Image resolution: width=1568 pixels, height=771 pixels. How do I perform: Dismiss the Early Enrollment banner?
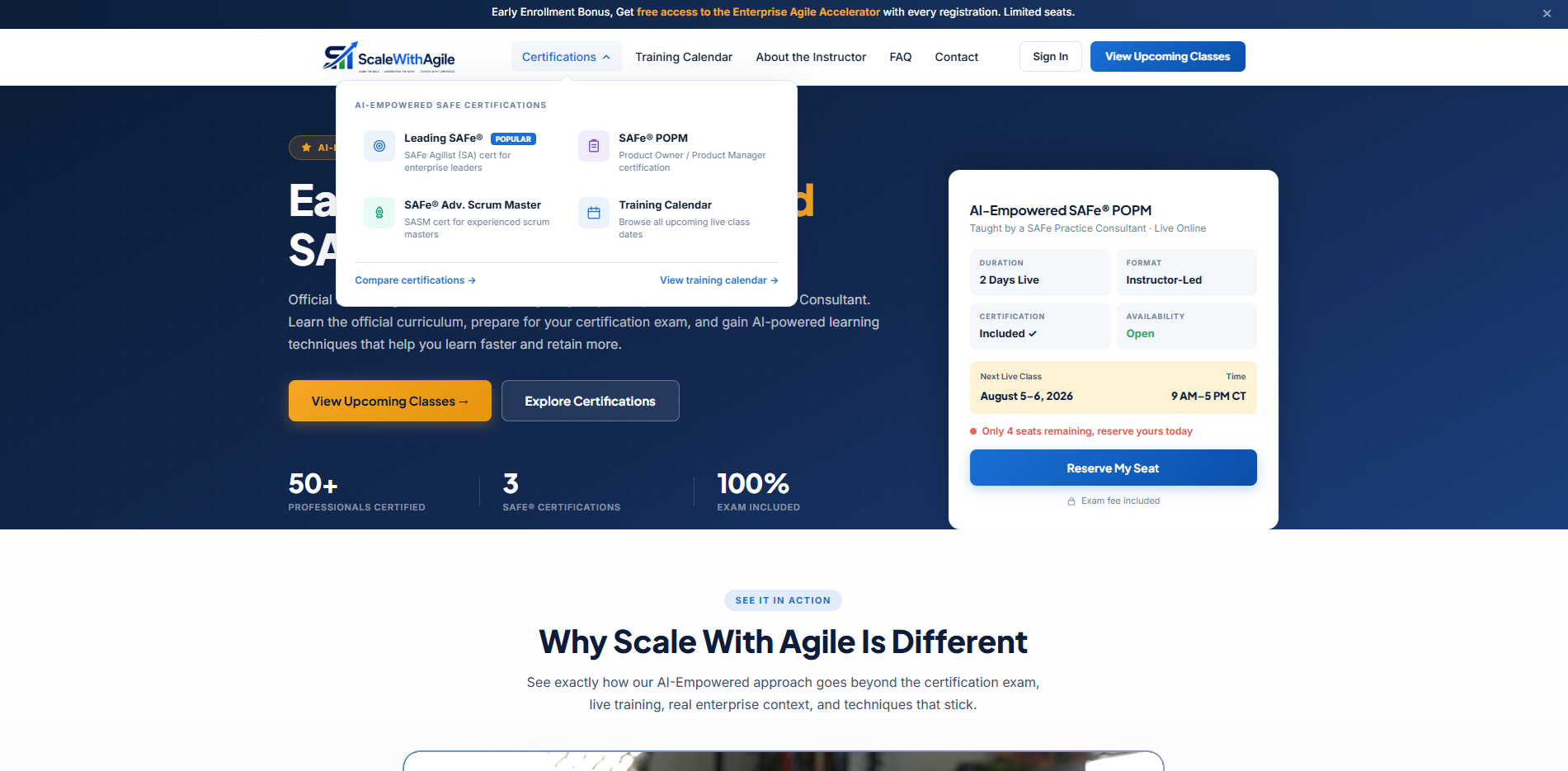click(x=1547, y=13)
